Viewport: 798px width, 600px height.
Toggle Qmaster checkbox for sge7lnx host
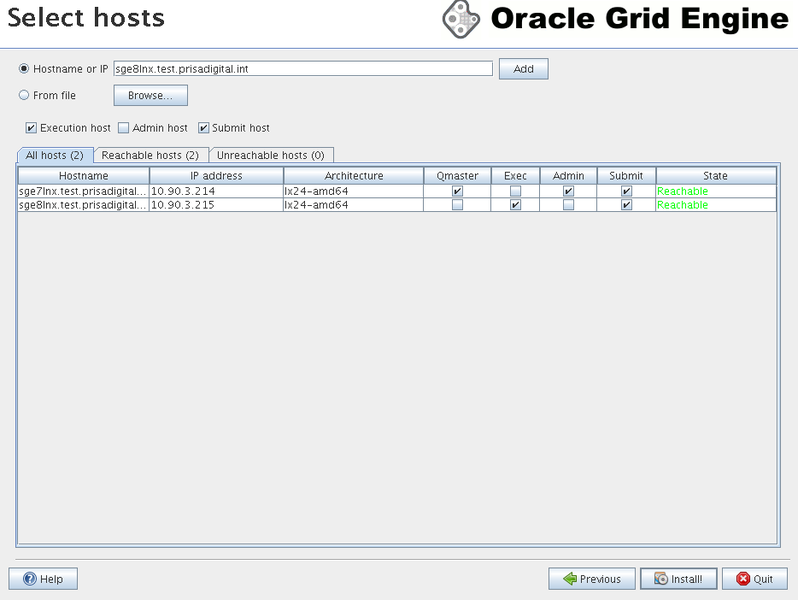click(x=458, y=191)
